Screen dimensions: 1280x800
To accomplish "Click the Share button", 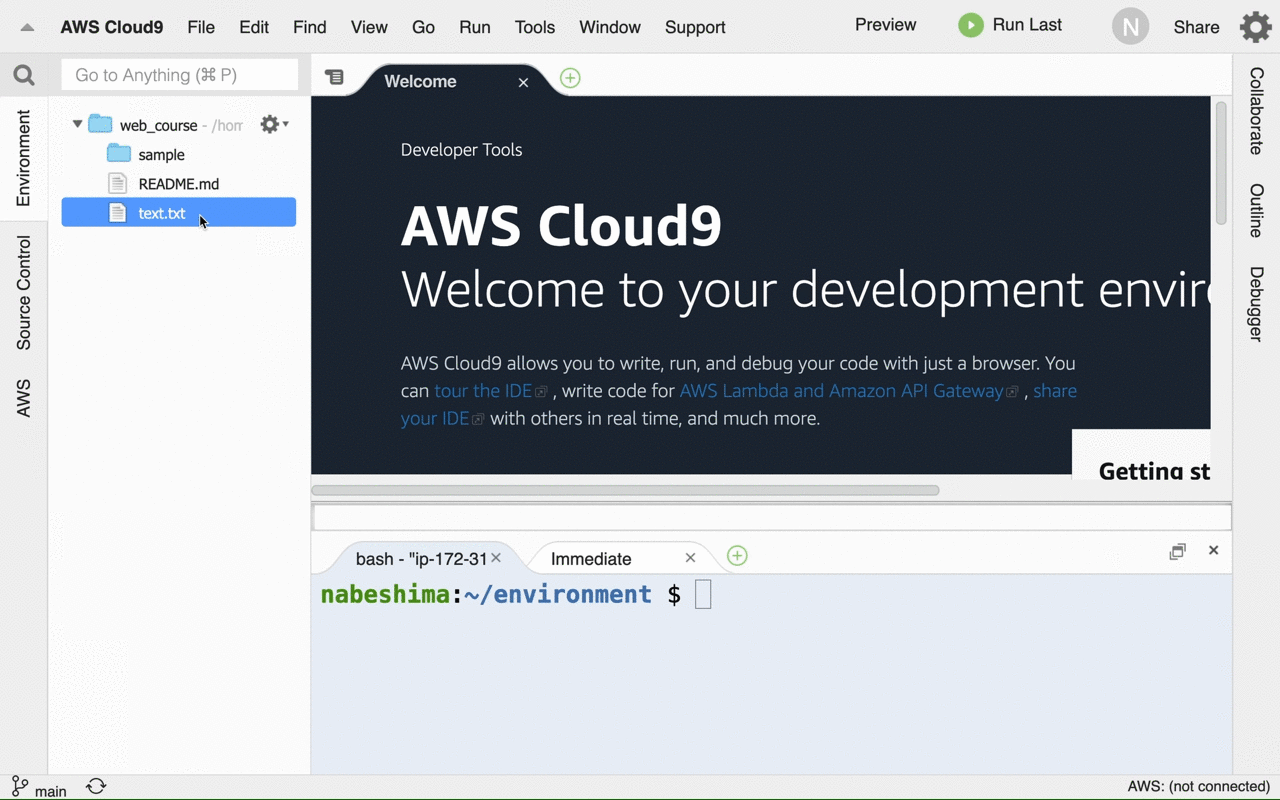I will coord(1196,27).
